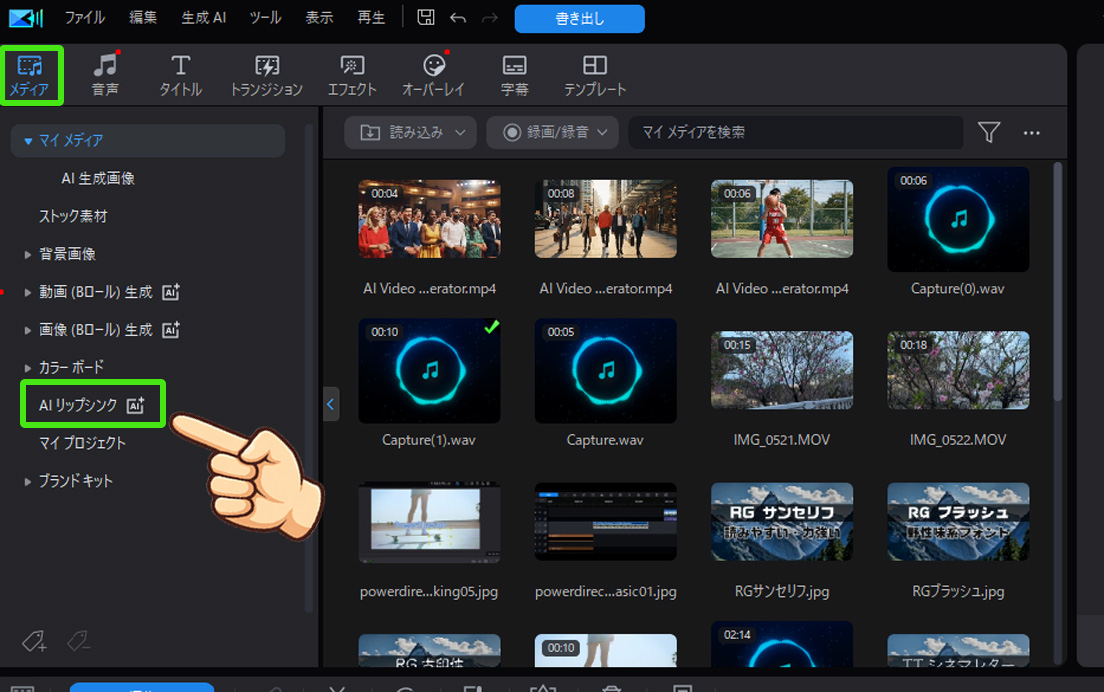Open the Title (タイトル) room
1104x692 pixels.
[x=180, y=76]
